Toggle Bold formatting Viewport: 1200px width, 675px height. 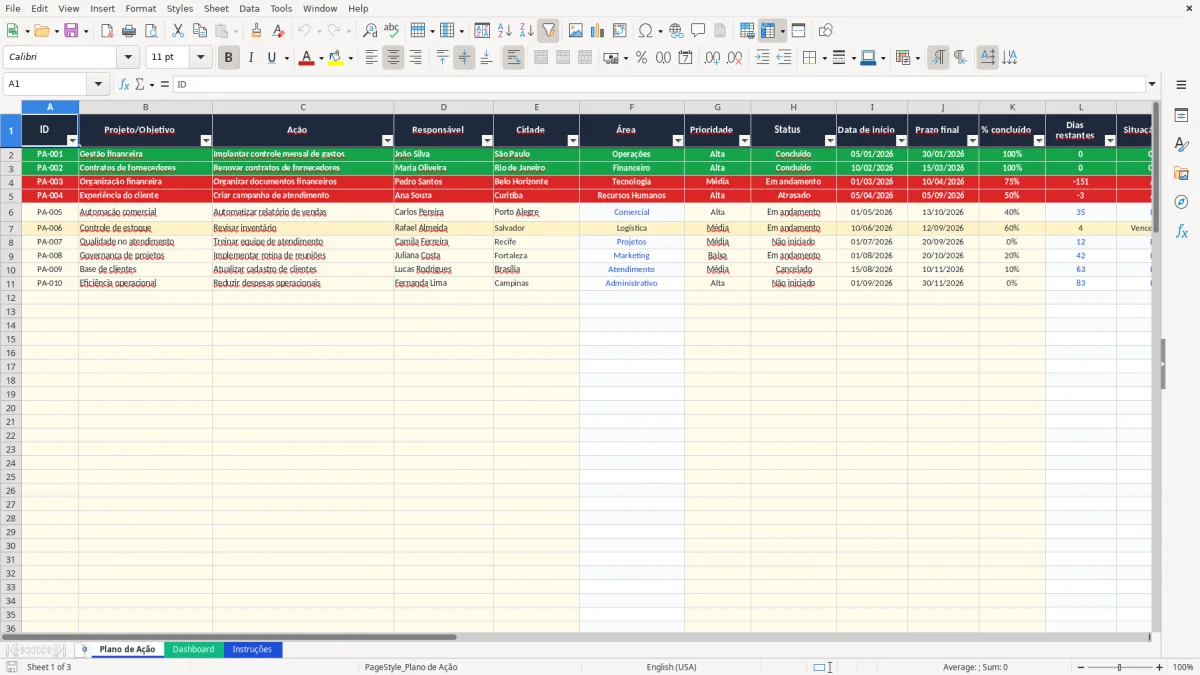228,58
